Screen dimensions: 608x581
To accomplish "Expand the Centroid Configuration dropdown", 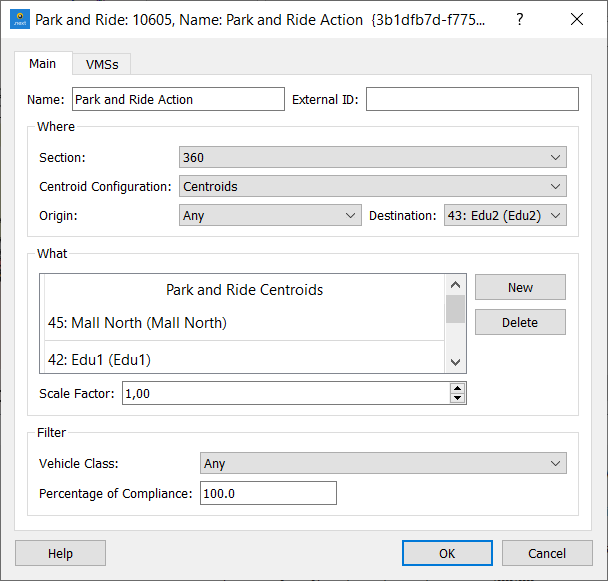I will [373, 186].
